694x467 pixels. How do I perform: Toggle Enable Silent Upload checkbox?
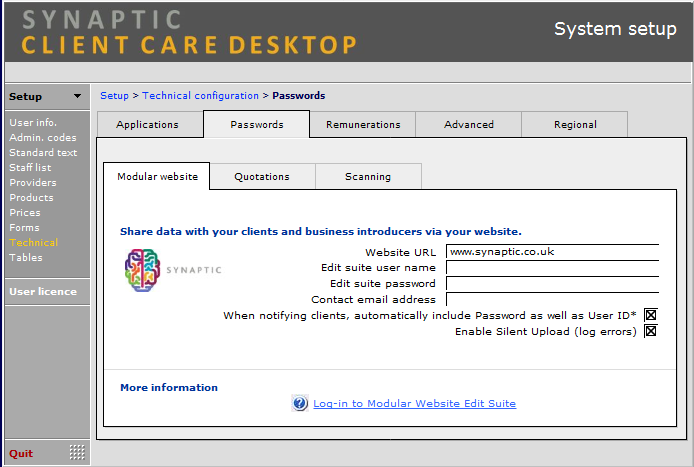click(651, 331)
